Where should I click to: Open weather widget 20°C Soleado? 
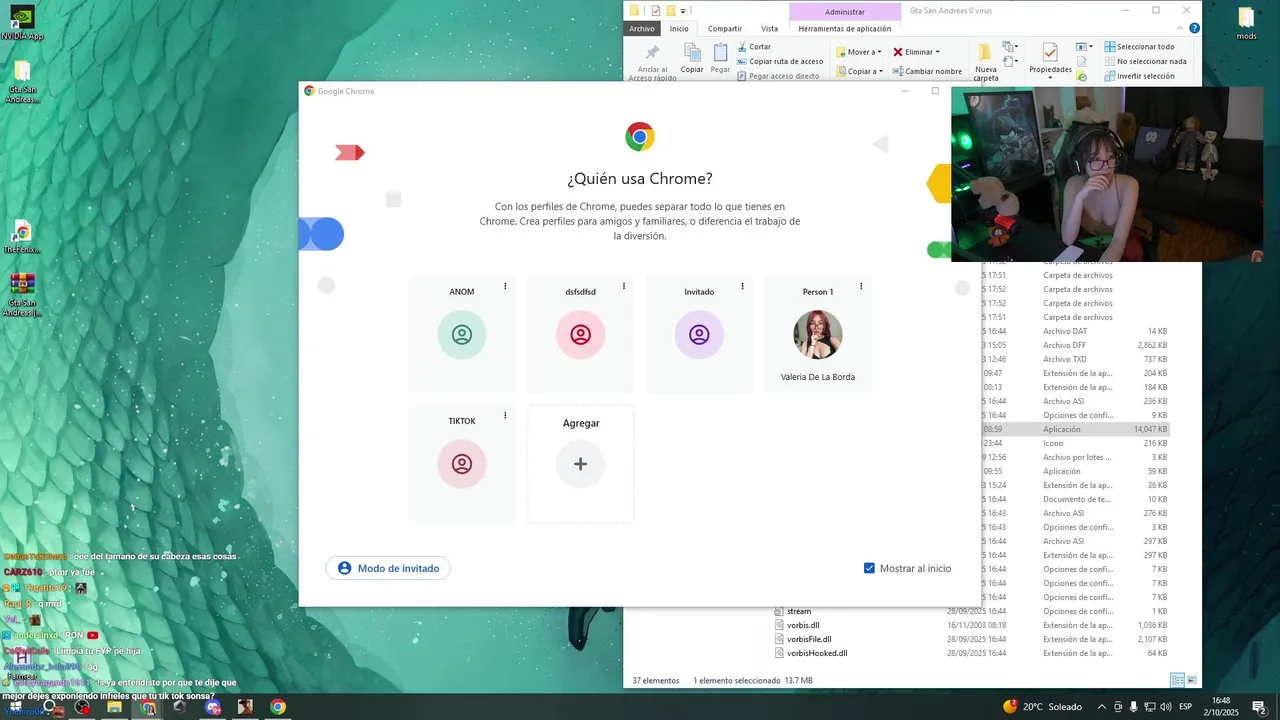tap(1042, 707)
